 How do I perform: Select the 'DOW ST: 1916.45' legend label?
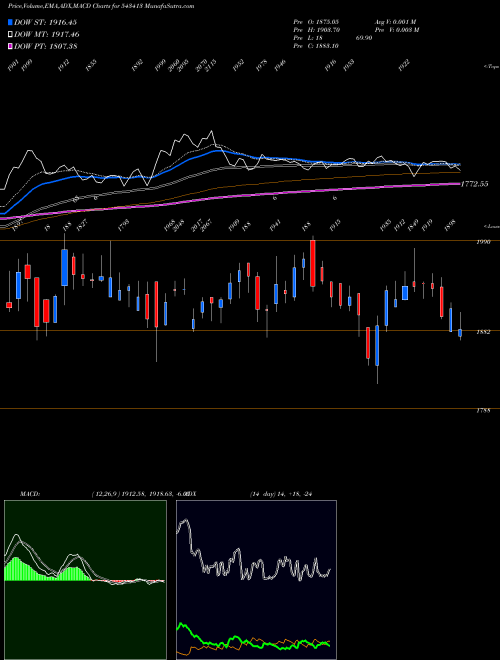coord(45,22)
